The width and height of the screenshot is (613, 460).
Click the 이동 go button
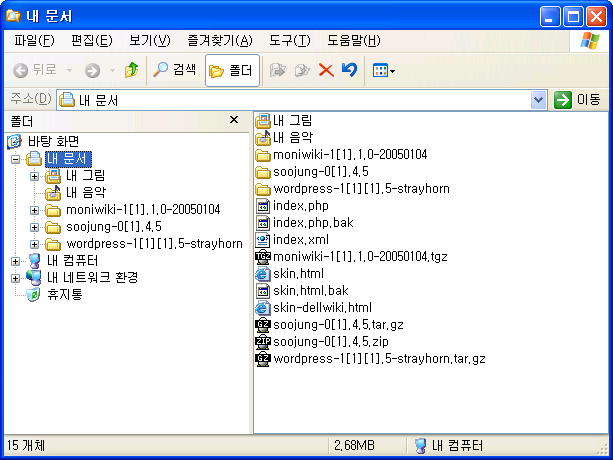(x=577, y=100)
